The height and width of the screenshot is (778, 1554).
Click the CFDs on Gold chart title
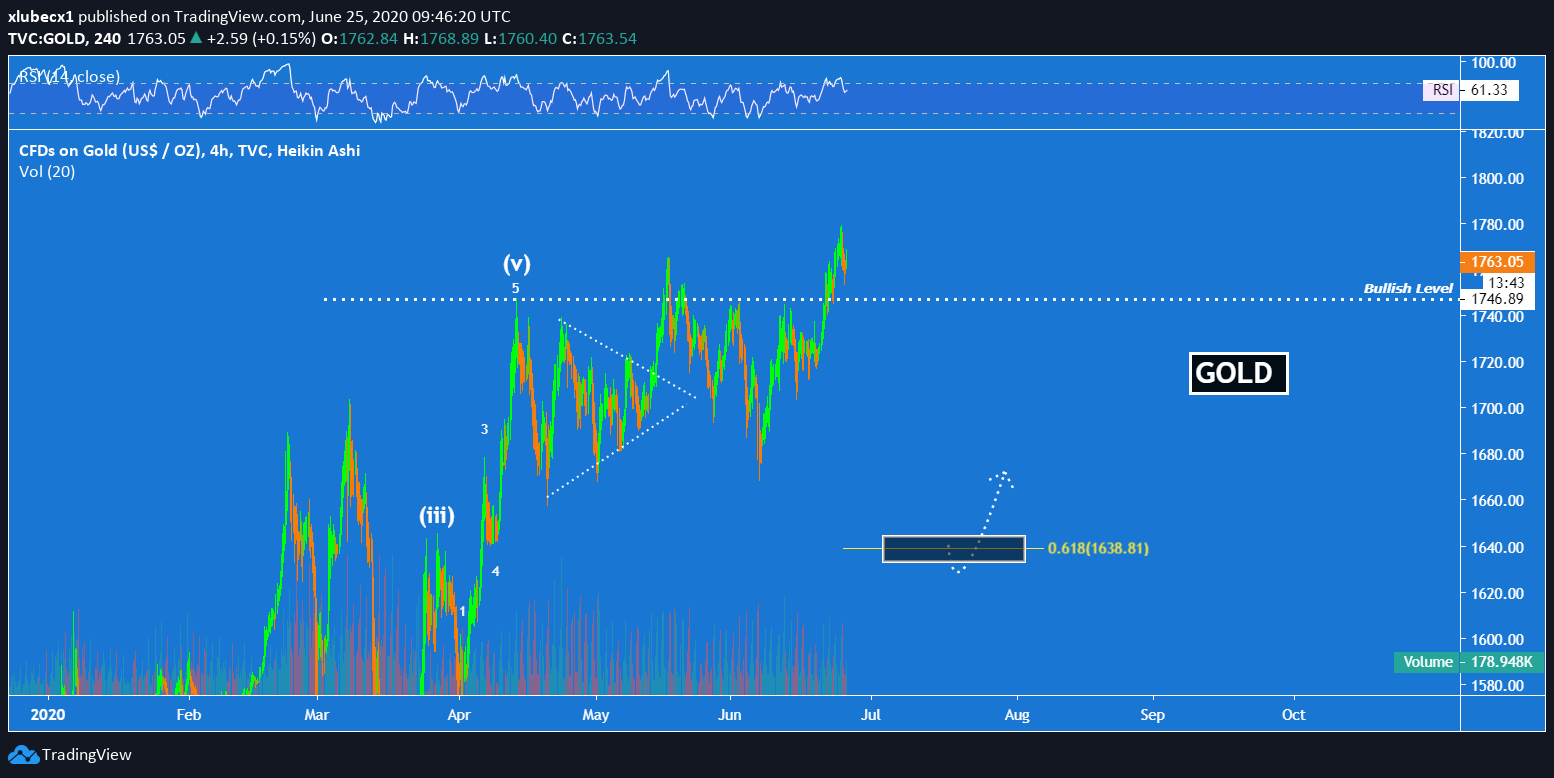coord(189,151)
